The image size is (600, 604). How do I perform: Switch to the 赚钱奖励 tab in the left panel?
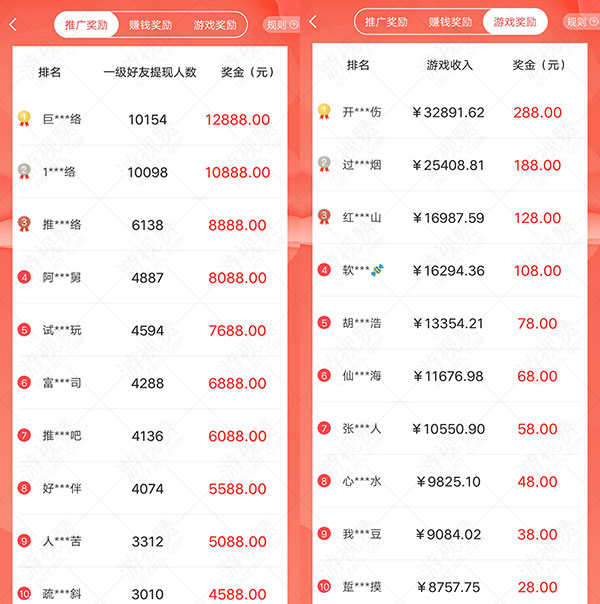151,25
